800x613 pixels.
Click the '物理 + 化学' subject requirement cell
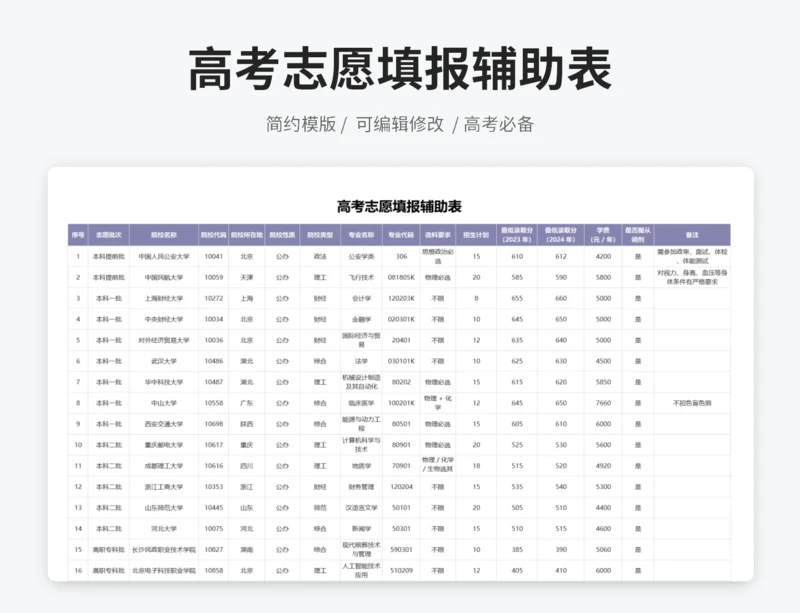438,403
